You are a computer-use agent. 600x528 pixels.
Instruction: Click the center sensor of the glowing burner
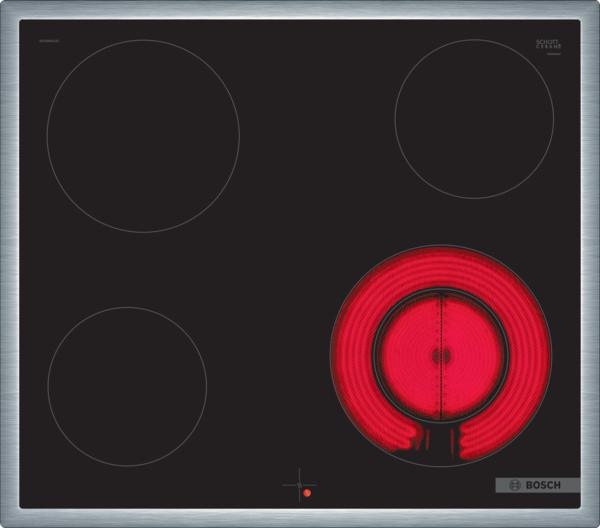click(441, 355)
